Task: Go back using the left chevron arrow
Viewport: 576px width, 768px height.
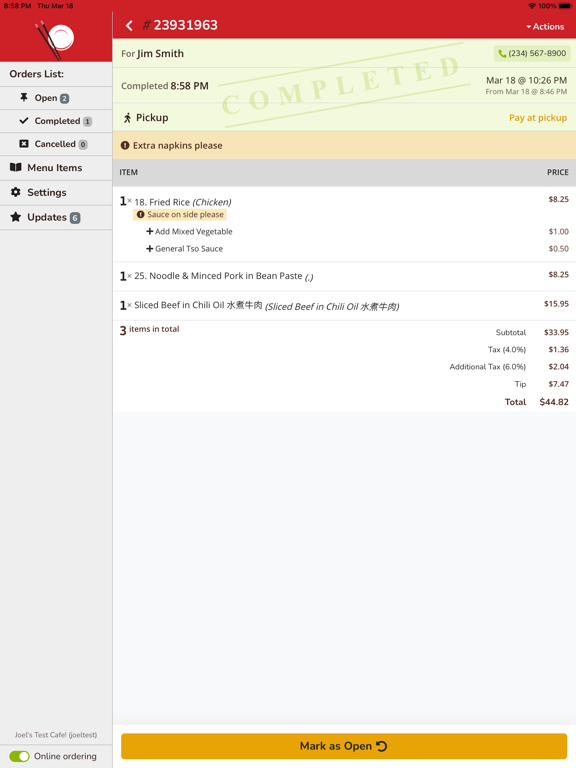Action: (129, 25)
